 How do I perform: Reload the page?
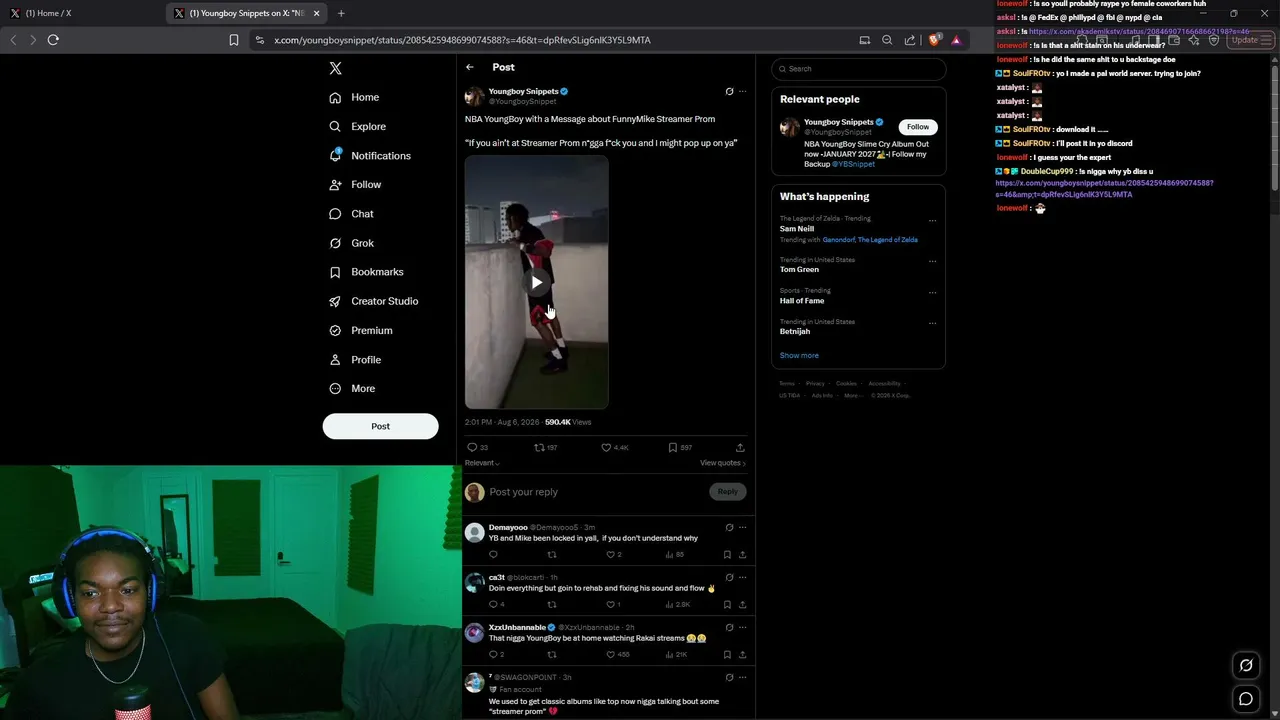coord(53,40)
